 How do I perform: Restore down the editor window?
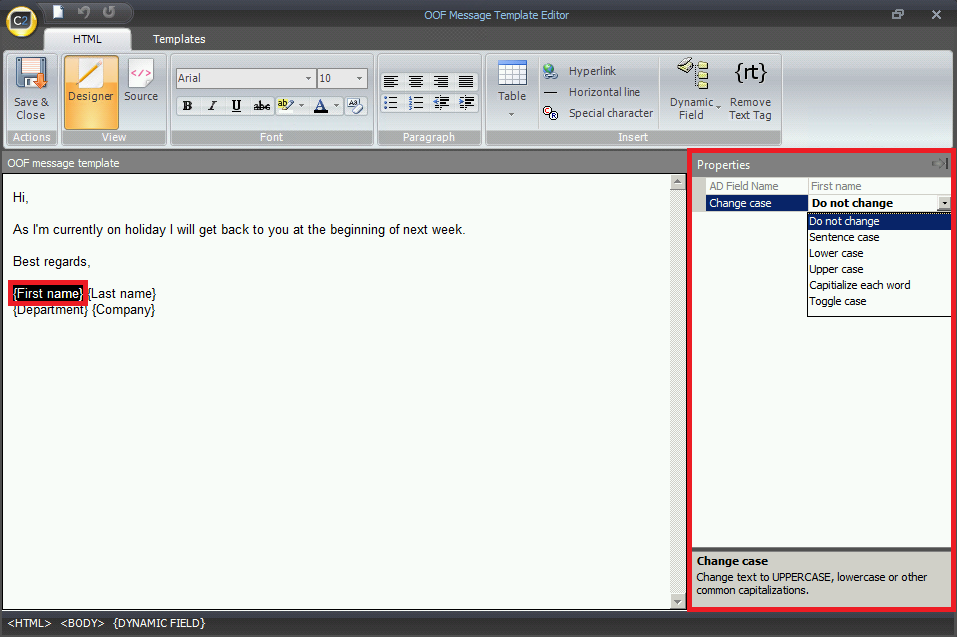pos(897,14)
